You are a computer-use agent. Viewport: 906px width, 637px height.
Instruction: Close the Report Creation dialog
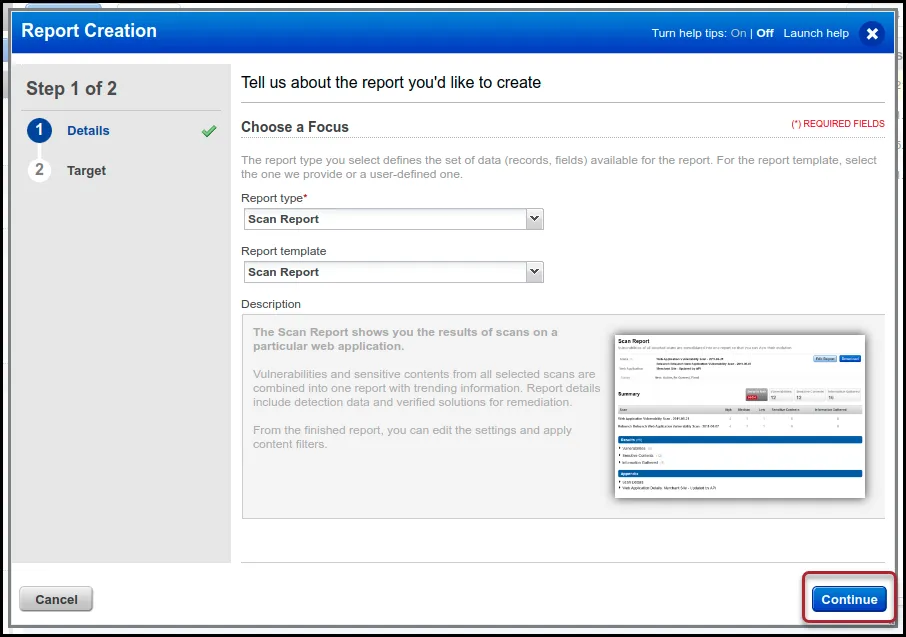click(872, 34)
